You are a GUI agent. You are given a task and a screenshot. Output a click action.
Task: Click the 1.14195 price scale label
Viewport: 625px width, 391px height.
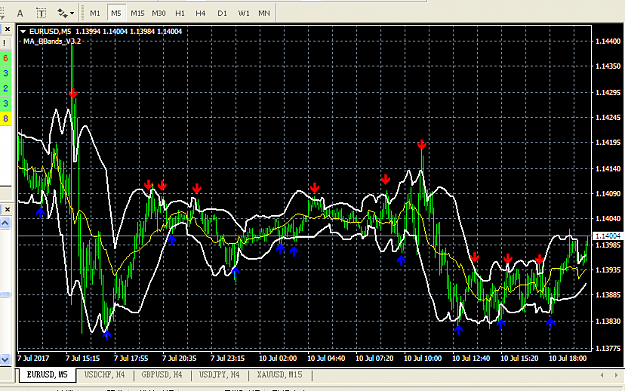(608, 142)
